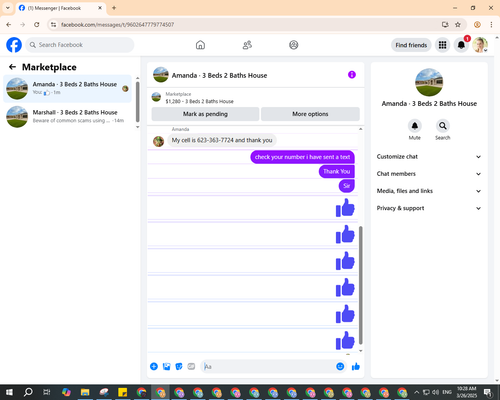Open the notifications bell with red badge
This screenshot has width=500, height=400.
click(x=461, y=45)
